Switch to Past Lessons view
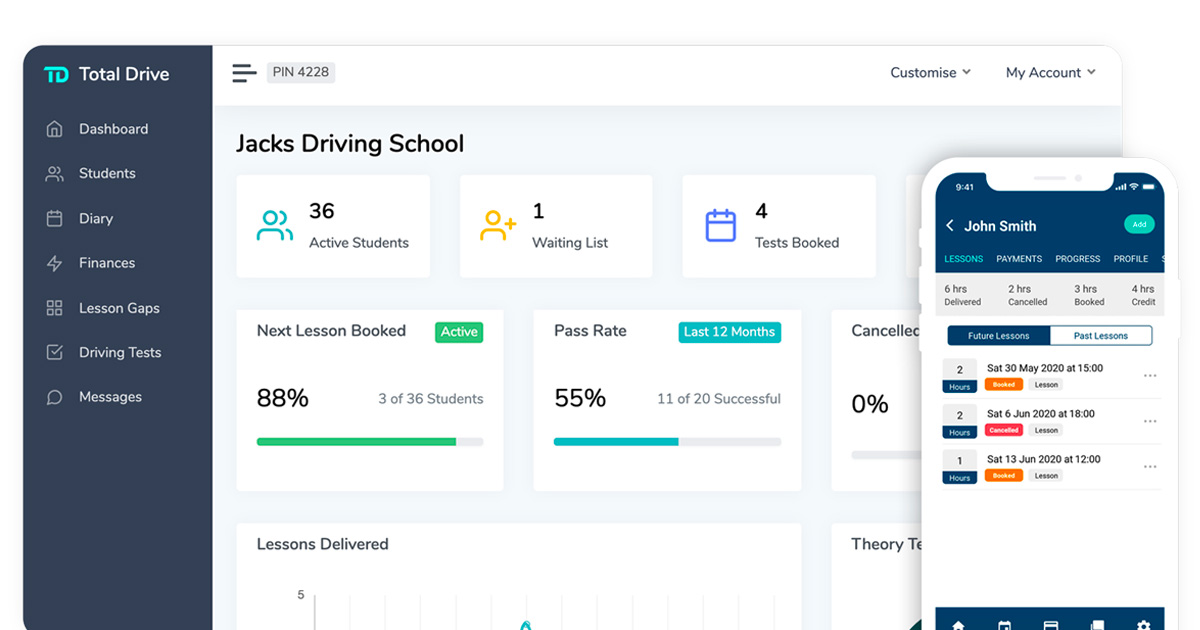The width and height of the screenshot is (1200, 630). 1101,335
